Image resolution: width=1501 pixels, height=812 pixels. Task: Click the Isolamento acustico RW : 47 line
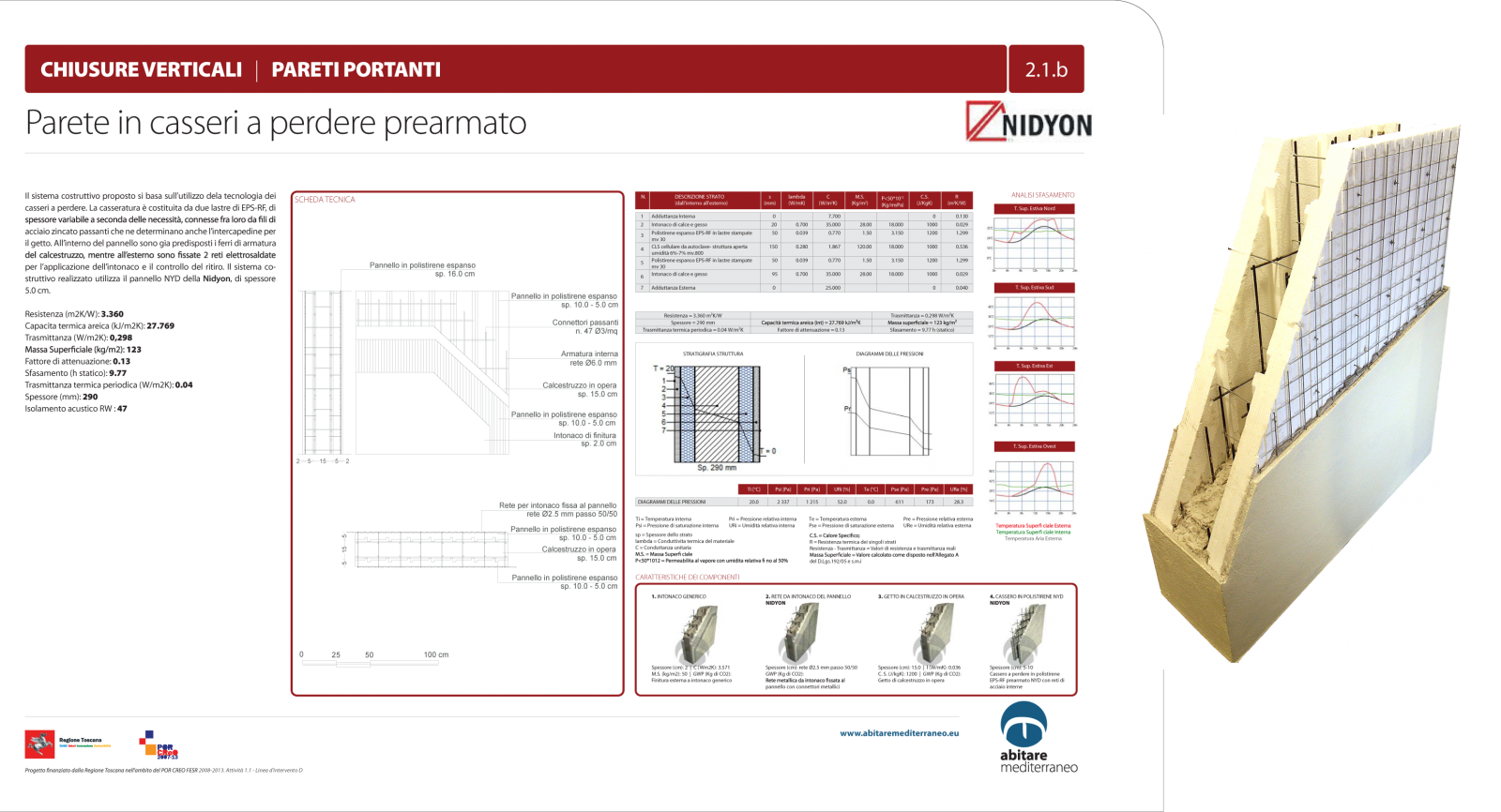pos(76,409)
